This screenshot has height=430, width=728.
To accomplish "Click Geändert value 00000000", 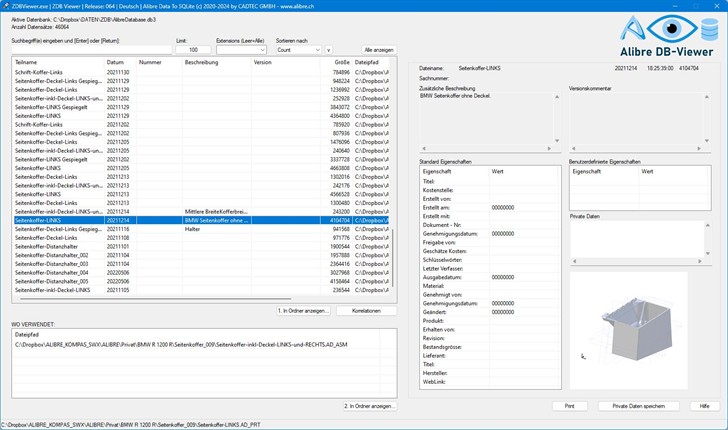I will [x=503, y=312].
